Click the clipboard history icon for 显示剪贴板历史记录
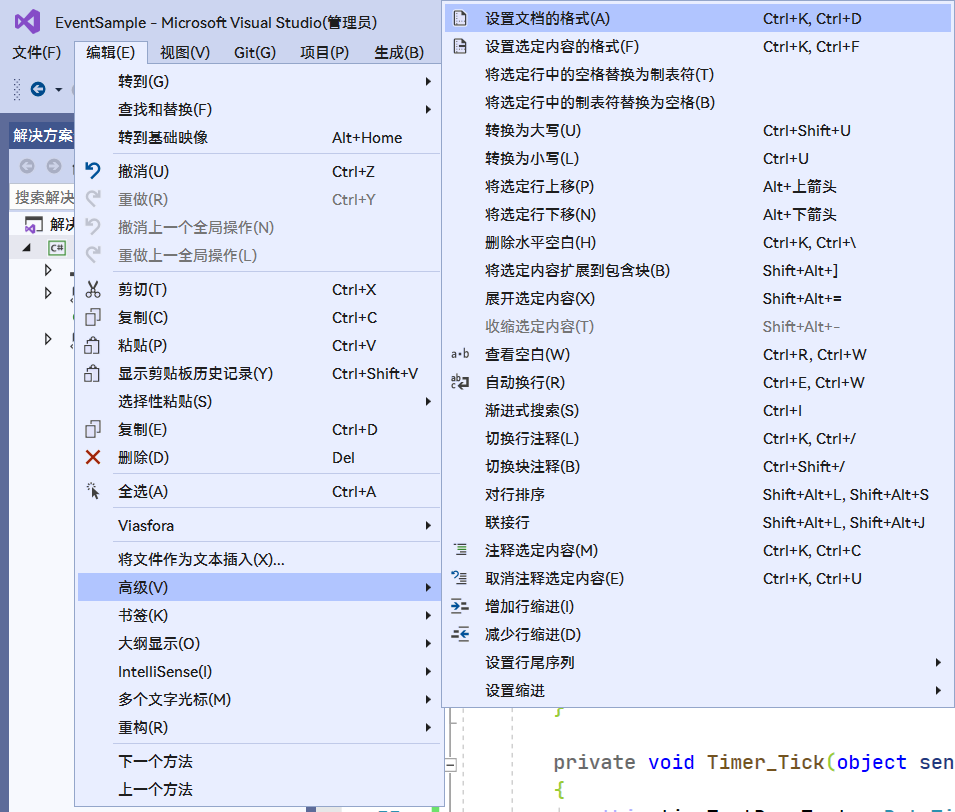 93,373
